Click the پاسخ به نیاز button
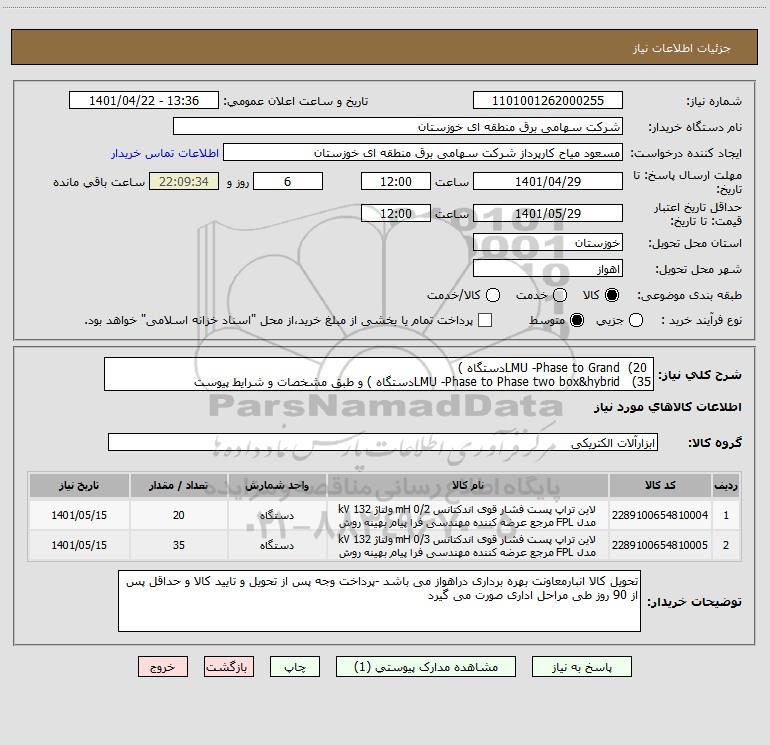This screenshot has width=770, height=745. [x=581, y=667]
